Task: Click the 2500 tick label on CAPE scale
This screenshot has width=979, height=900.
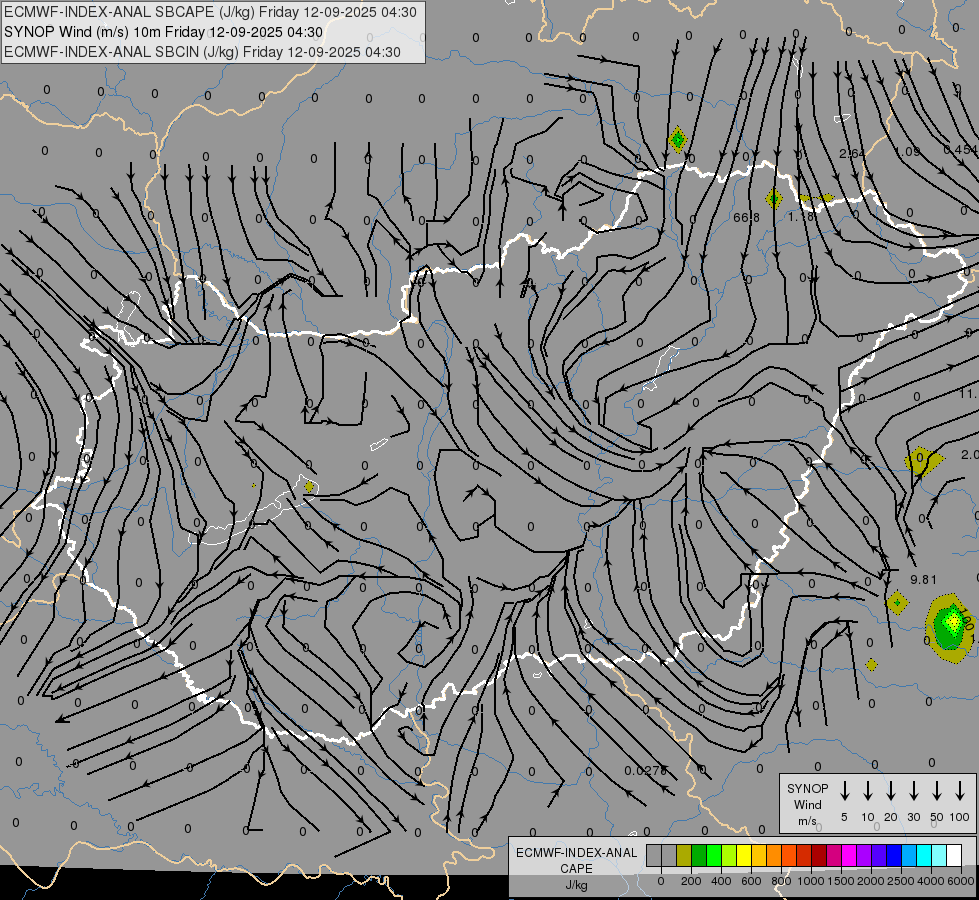Action: click(x=901, y=881)
